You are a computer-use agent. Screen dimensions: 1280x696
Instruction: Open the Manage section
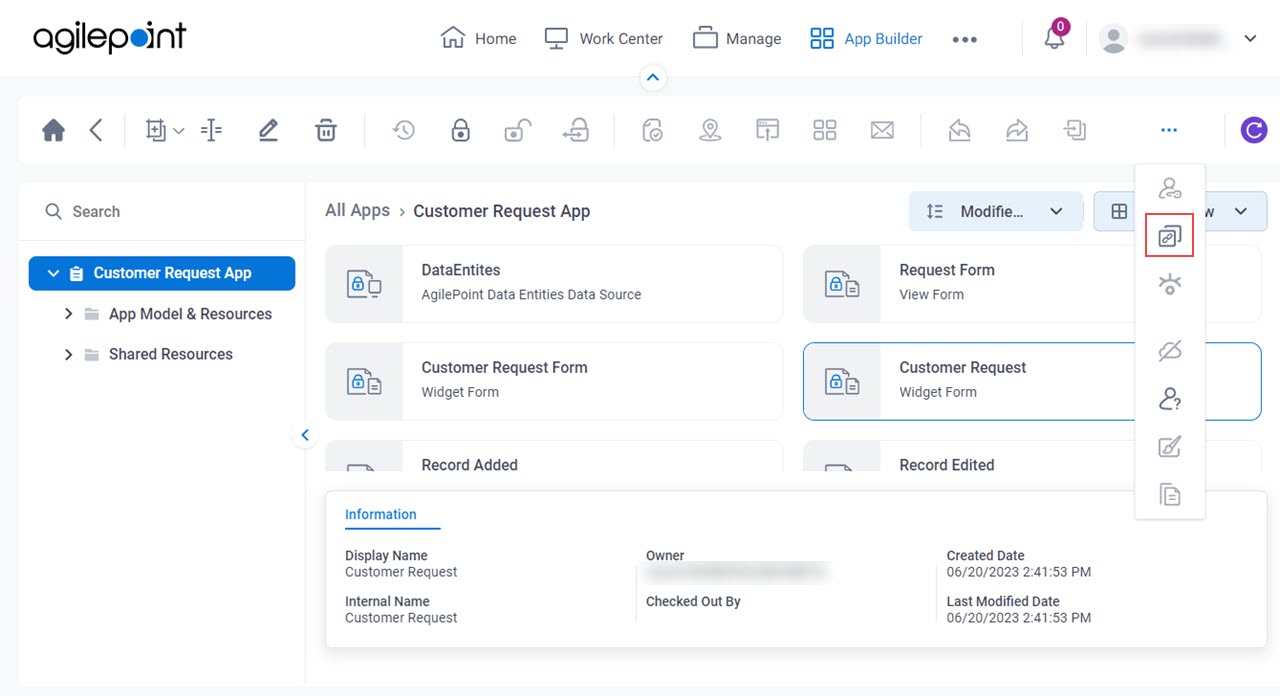tap(737, 39)
